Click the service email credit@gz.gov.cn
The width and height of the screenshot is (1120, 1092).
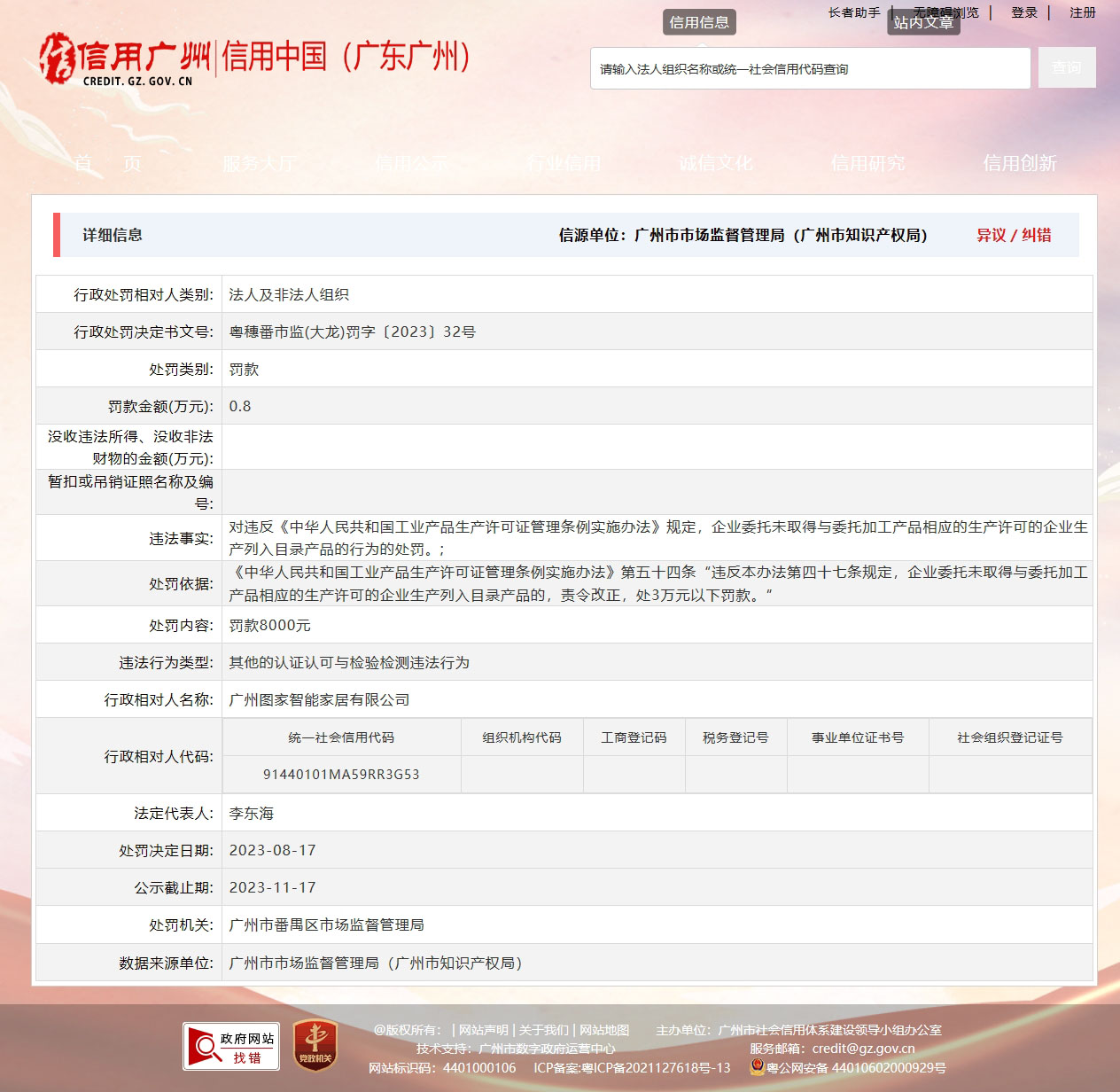[x=863, y=1049]
